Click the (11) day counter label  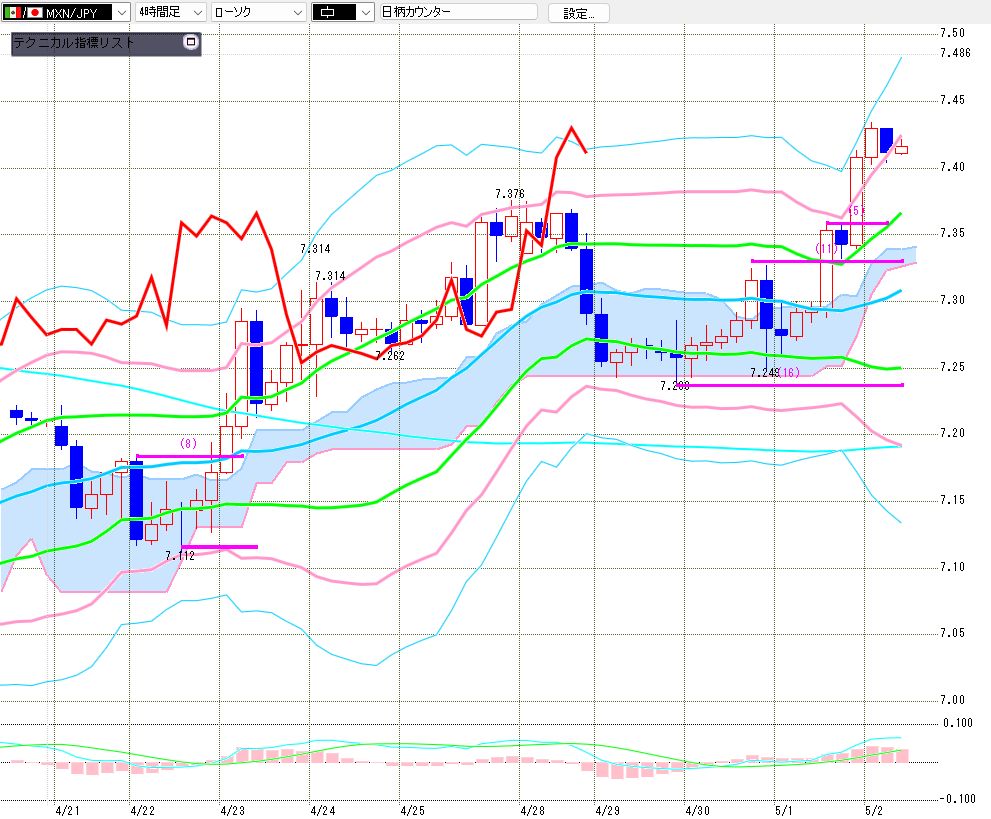[826, 248]
